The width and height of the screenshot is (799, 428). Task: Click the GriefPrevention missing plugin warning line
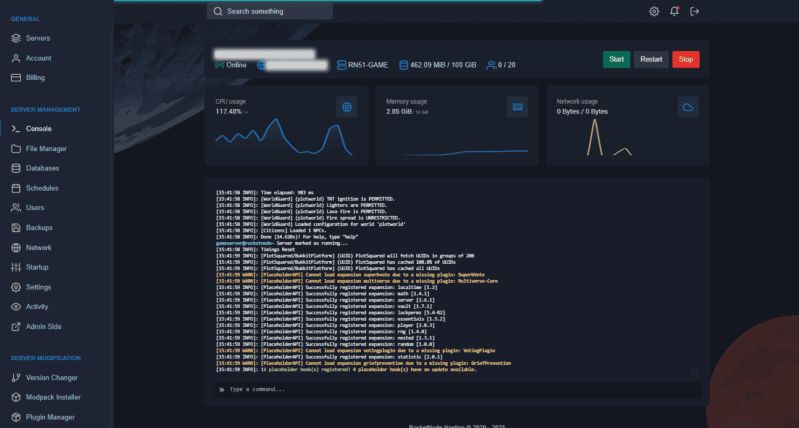click(363, 363)
